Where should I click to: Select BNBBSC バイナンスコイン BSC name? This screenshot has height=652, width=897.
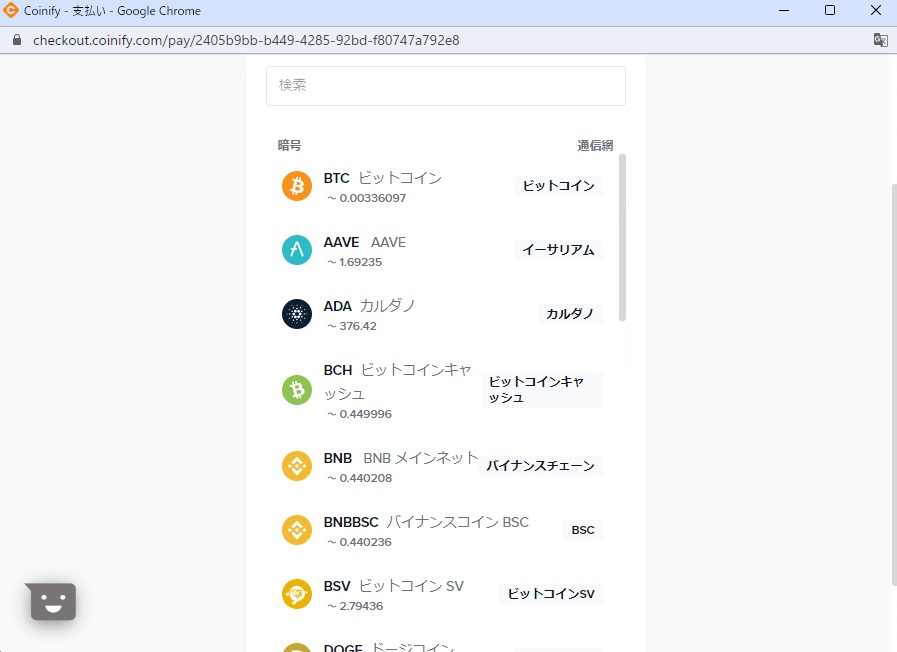tap(426, 522)
